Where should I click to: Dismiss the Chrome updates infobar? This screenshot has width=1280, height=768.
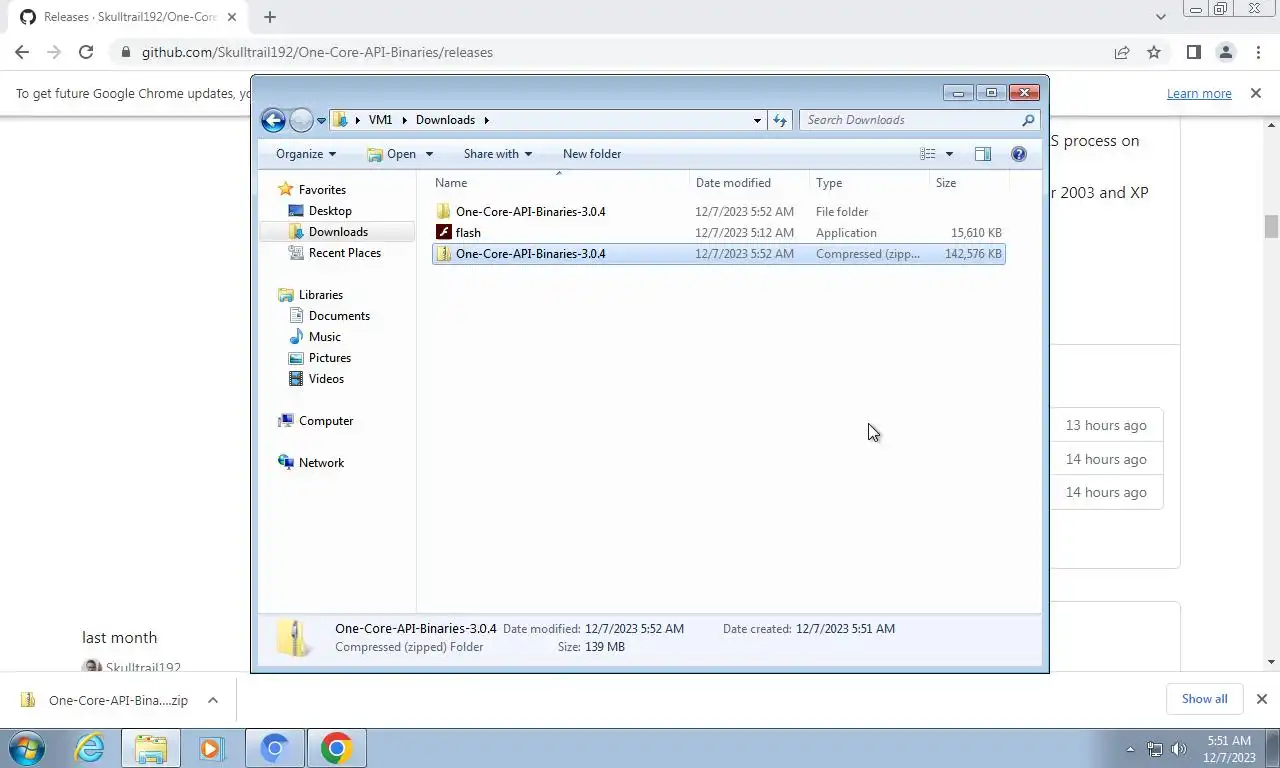pos(1256,93)
